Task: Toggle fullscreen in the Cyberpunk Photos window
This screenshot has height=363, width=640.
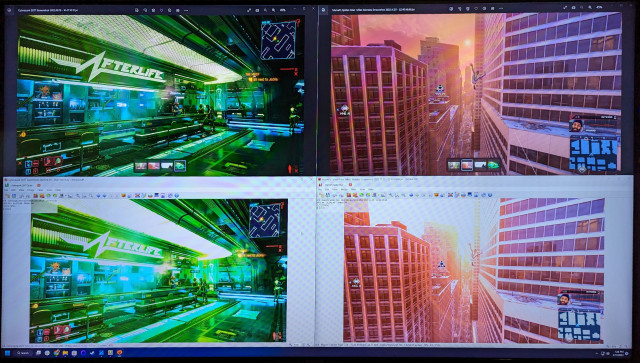Action: click(x=249, y=10)
